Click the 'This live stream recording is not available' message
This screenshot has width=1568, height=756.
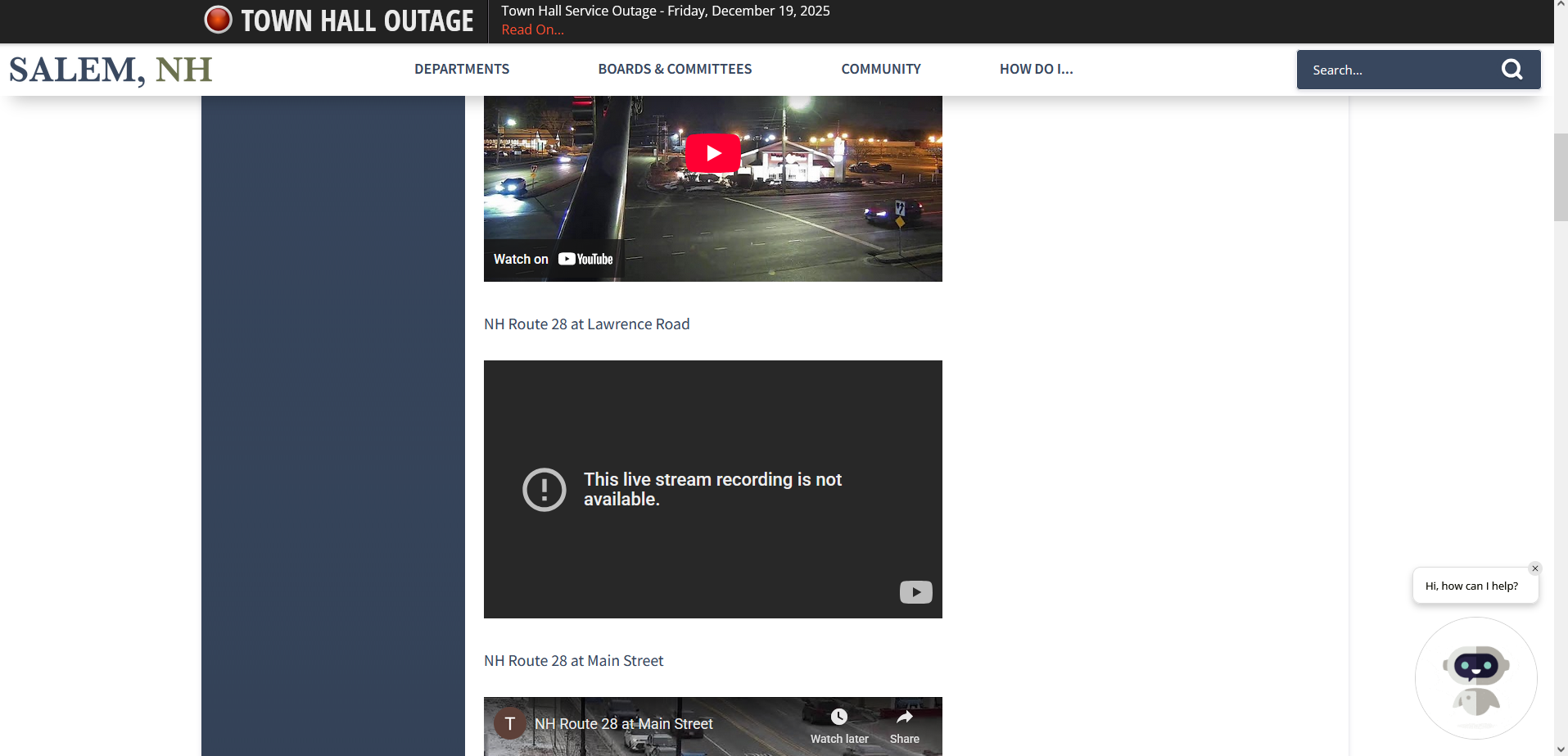click(713, 489)
